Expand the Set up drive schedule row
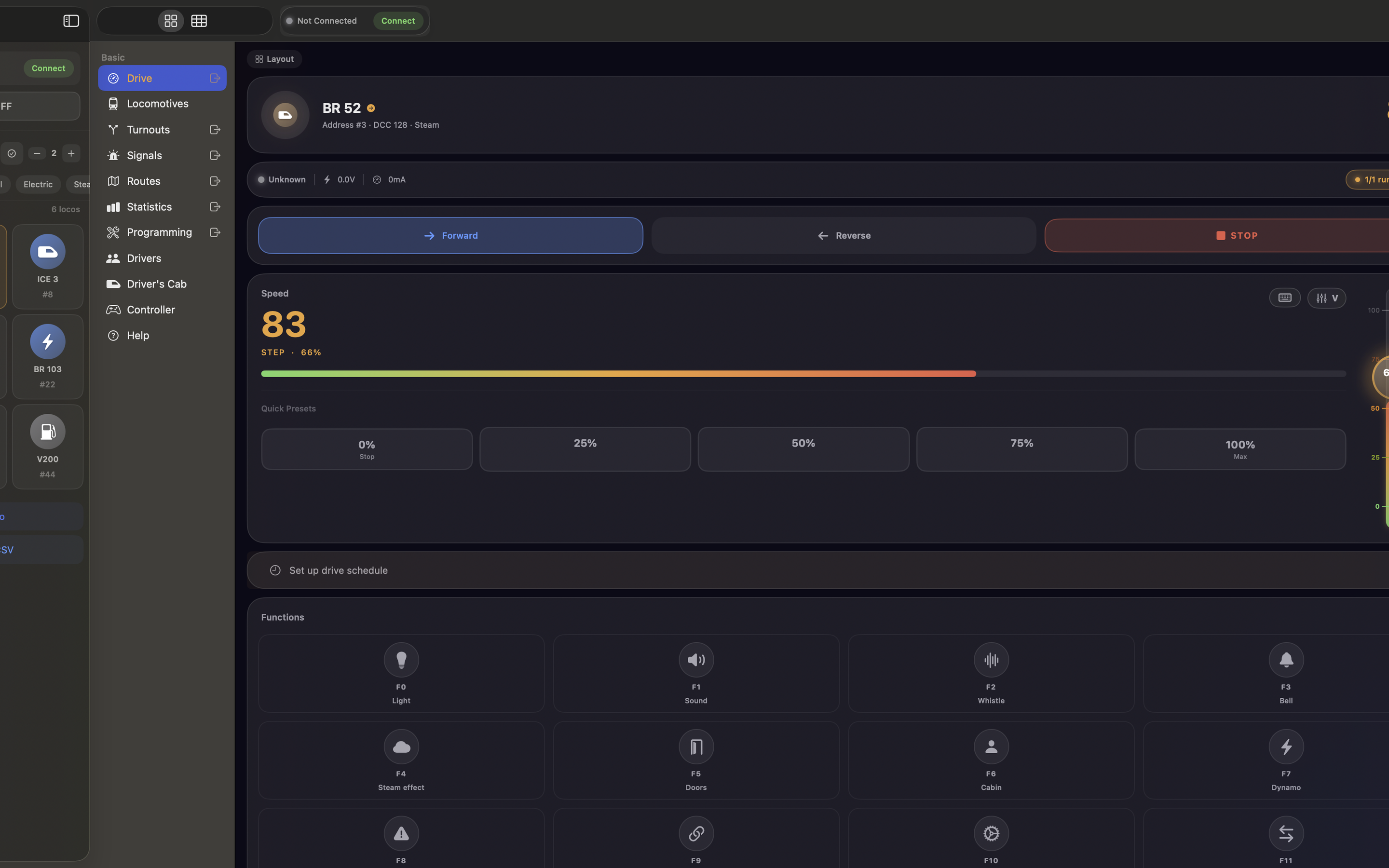 [x=339, y=570]
